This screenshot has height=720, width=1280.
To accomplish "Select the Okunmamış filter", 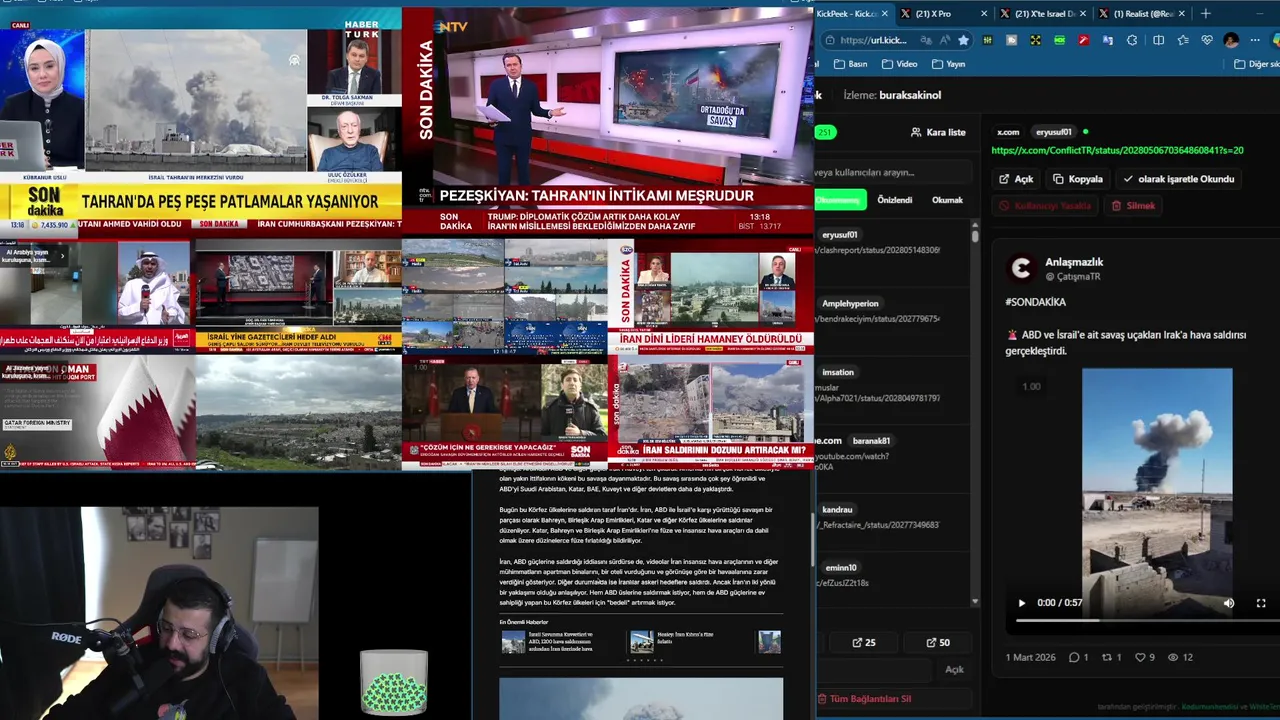I will click(839, 200).
